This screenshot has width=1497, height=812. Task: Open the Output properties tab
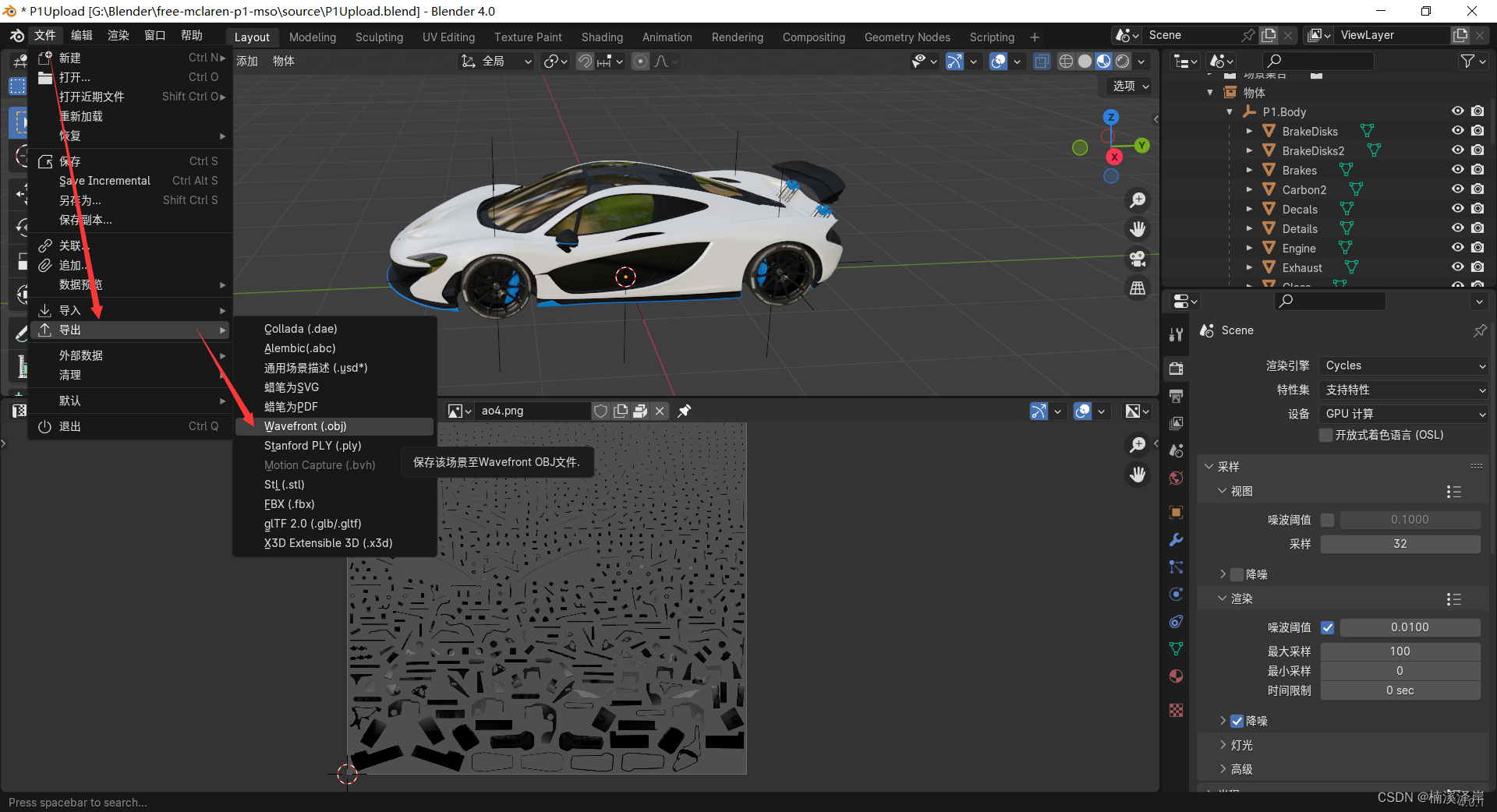point(1177,395)
